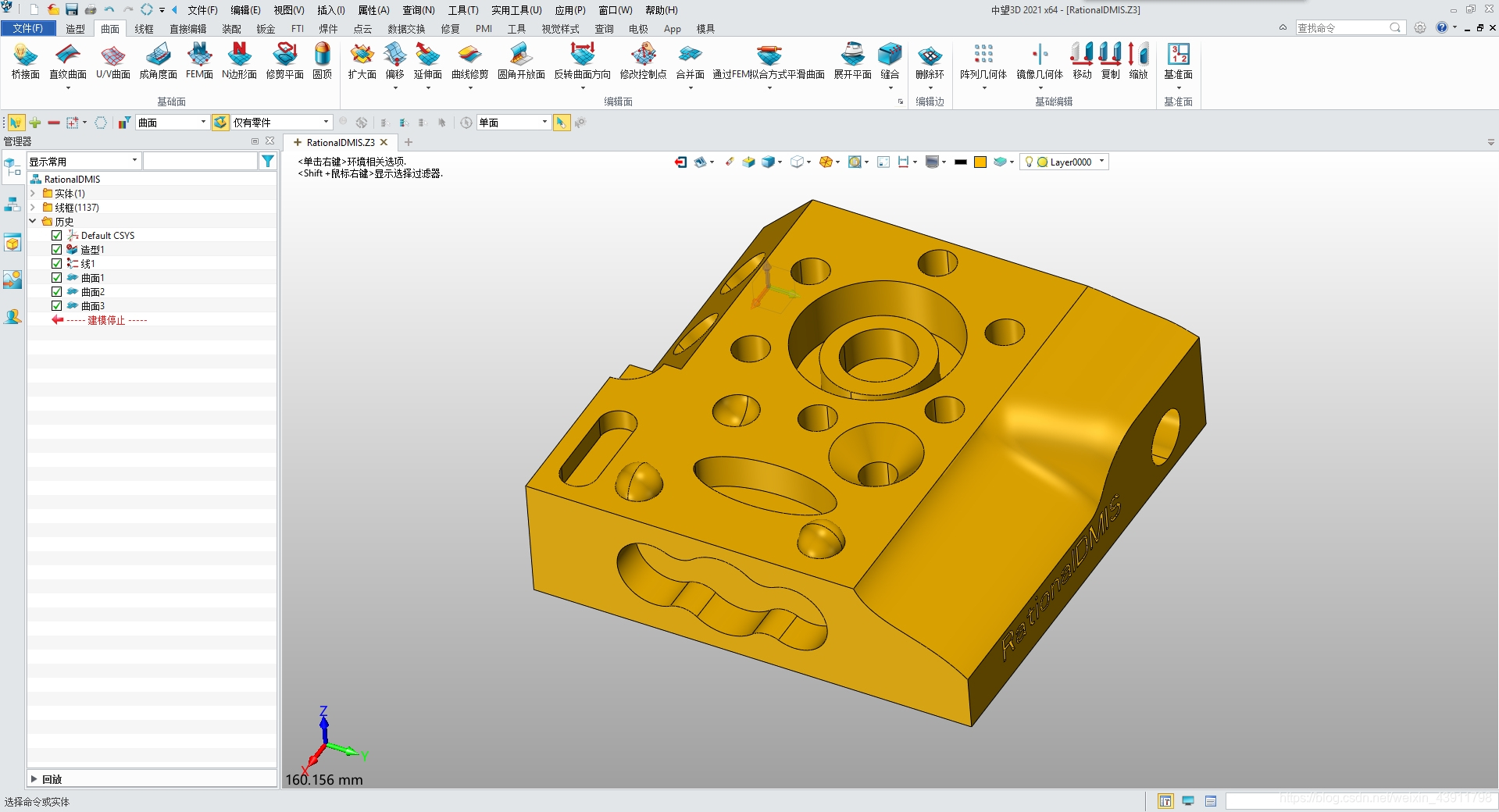
Task: Switch to the 造型 ribbon tab
Action: (x=75, y=29)
